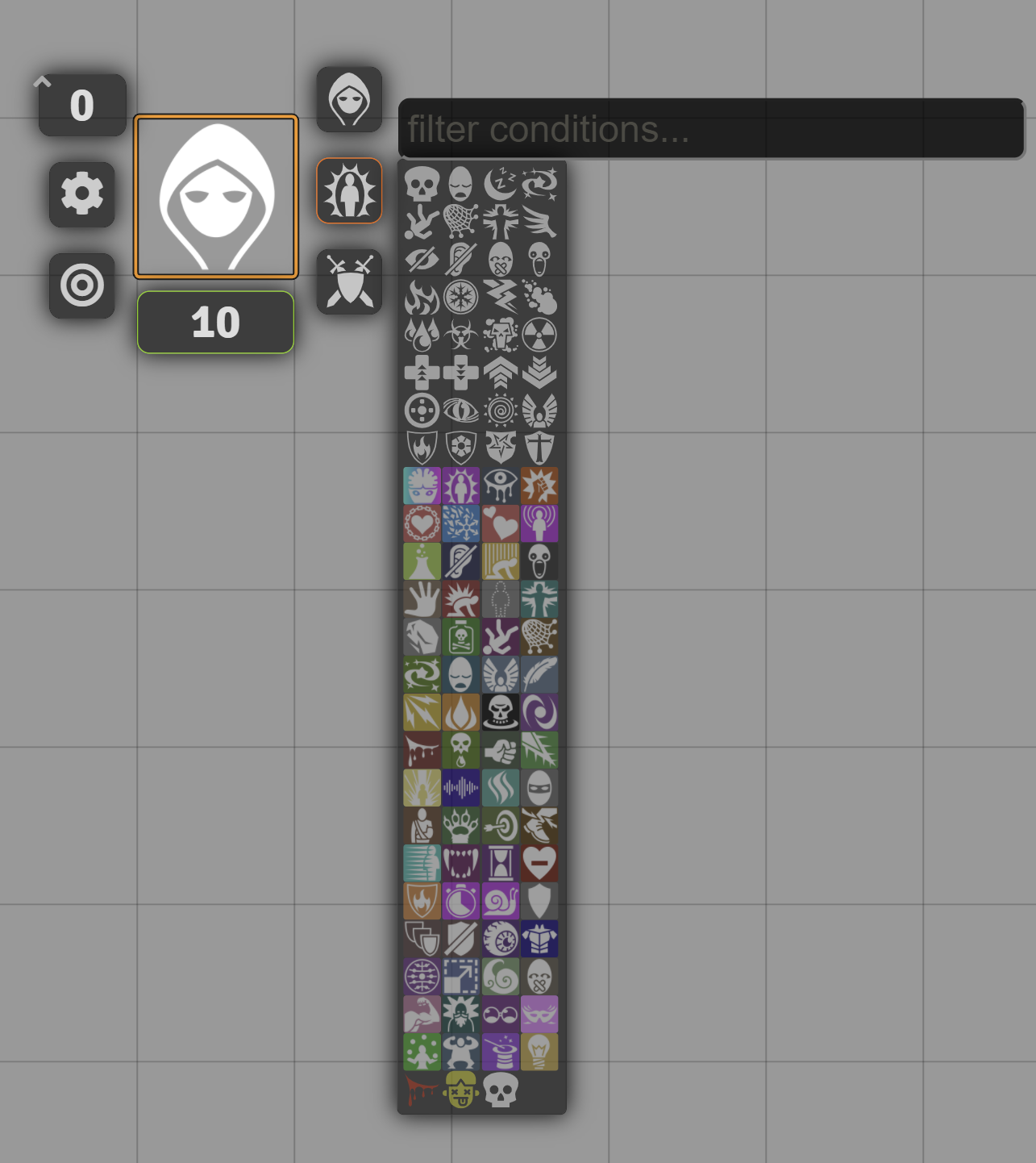
Task: Select the snail slowed condition tile
Action: 500,901
